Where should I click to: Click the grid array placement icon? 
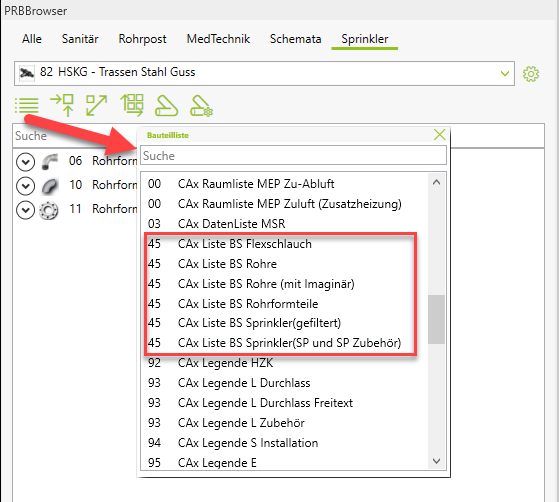click(x=132, y=105)
